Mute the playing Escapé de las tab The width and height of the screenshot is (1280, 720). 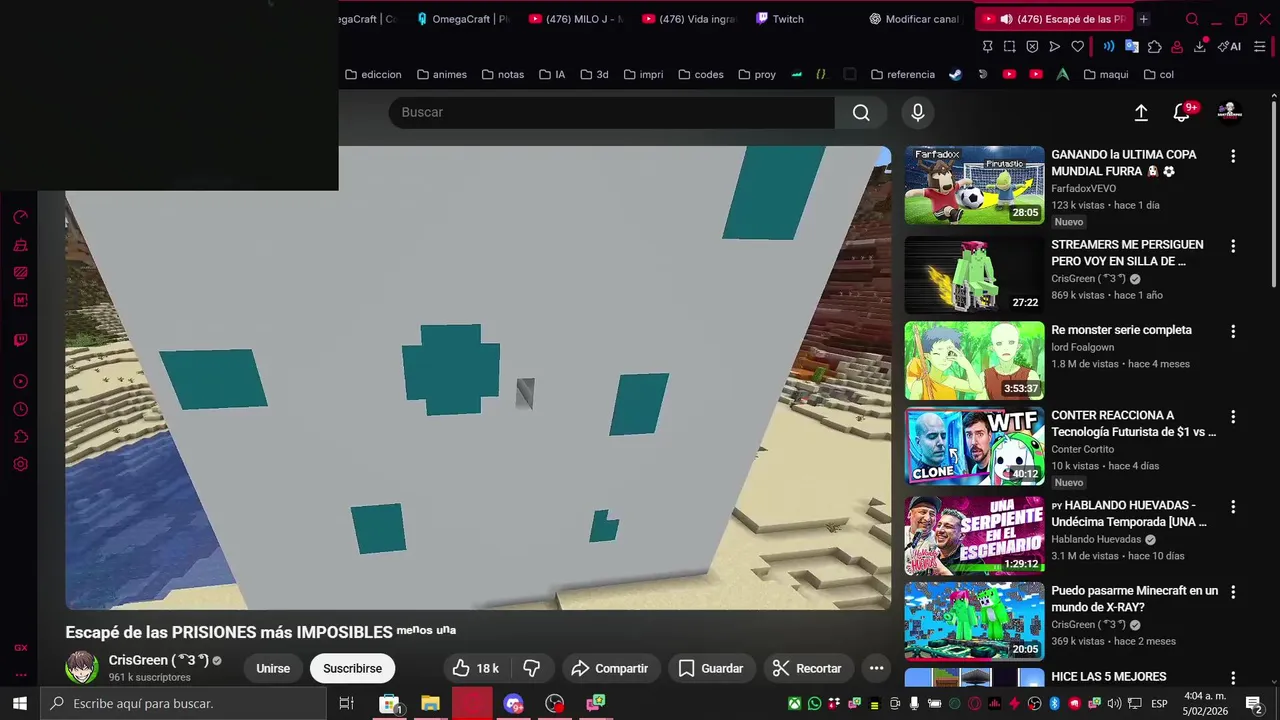click(1006, 19)
